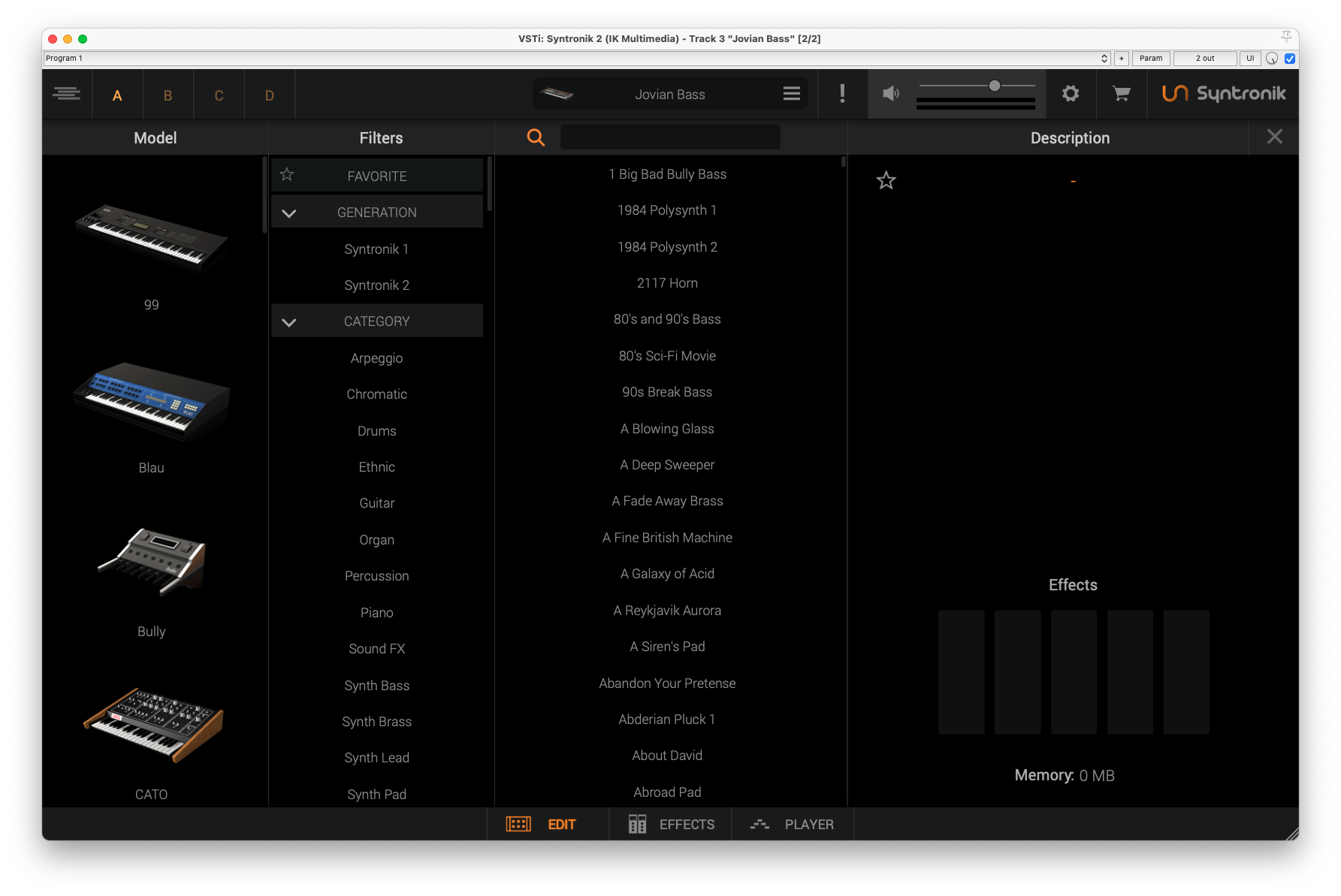Star the preset in Description panel

pyautogui.click(x=886, y=180)
